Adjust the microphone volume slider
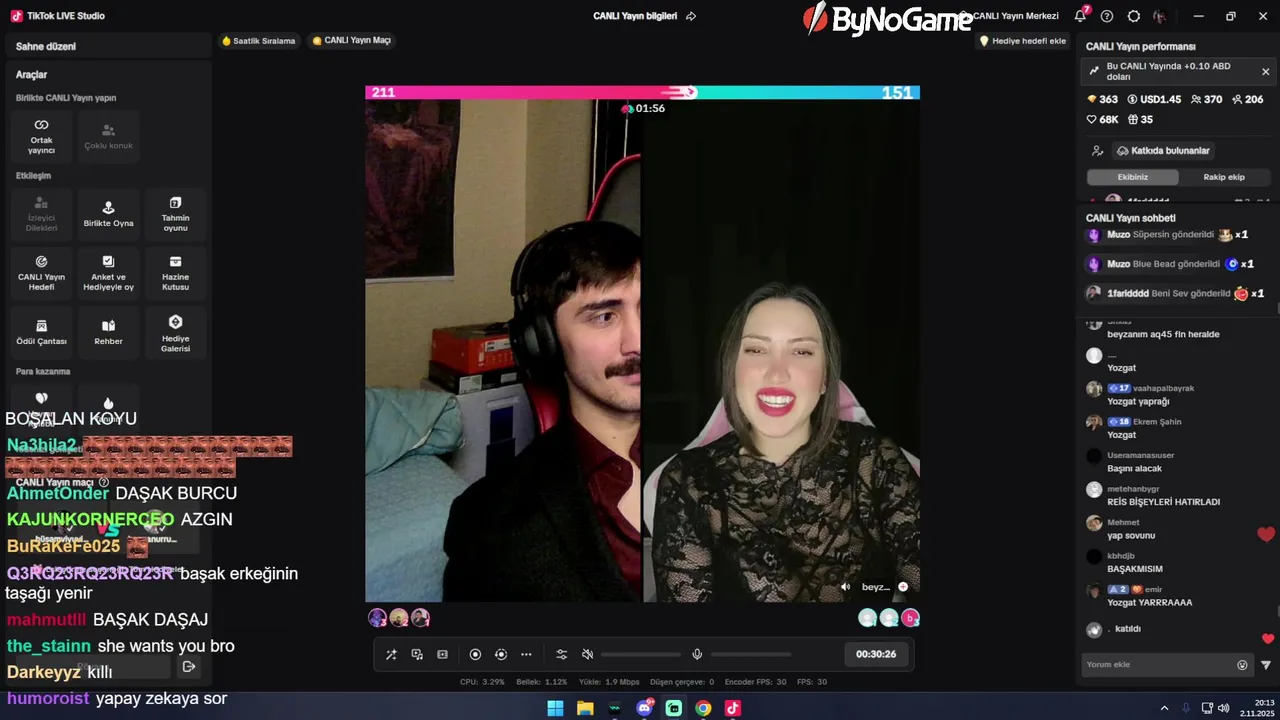1280x720 pixels. pos(751,654)
